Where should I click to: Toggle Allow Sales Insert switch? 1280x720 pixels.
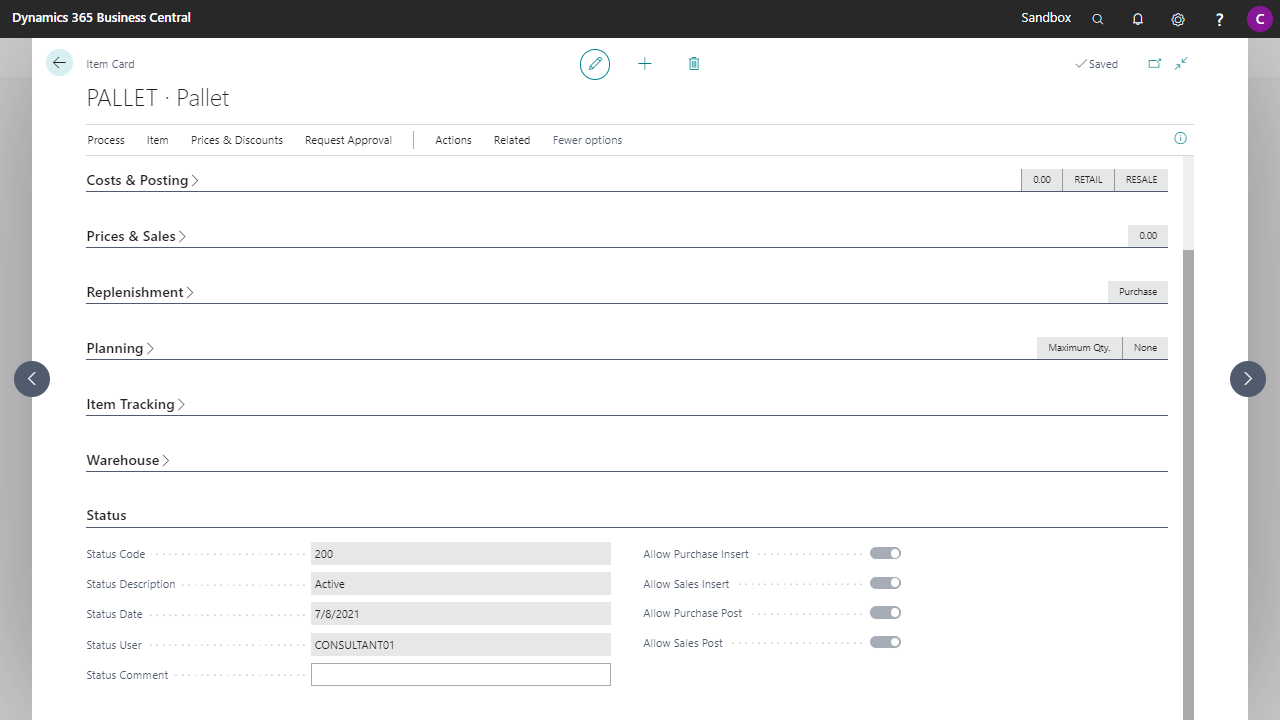[x=885, y=583]
